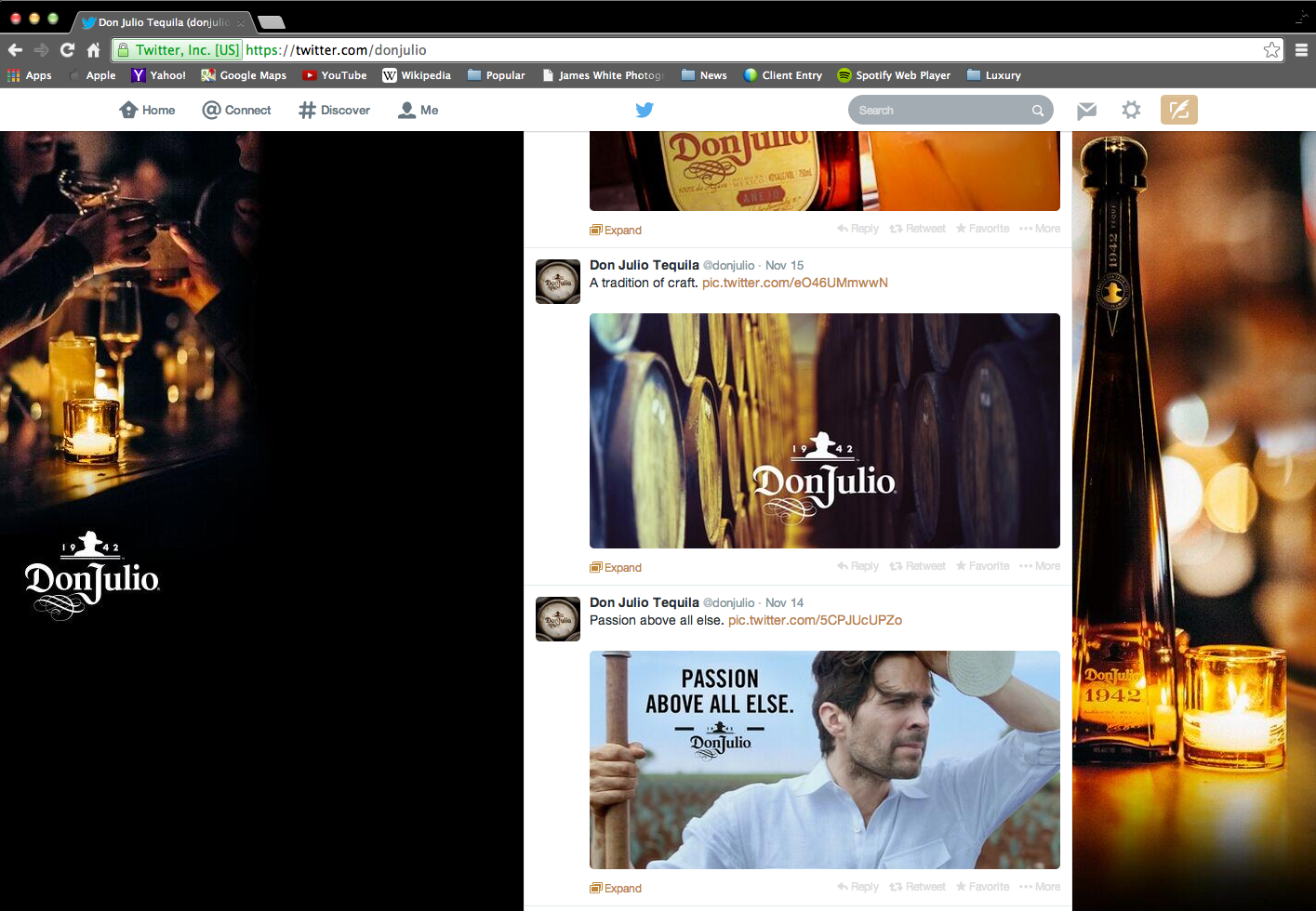Retweet 'Passion above all else' tweet
The image size is (1316, 911).
coord(917,887)
